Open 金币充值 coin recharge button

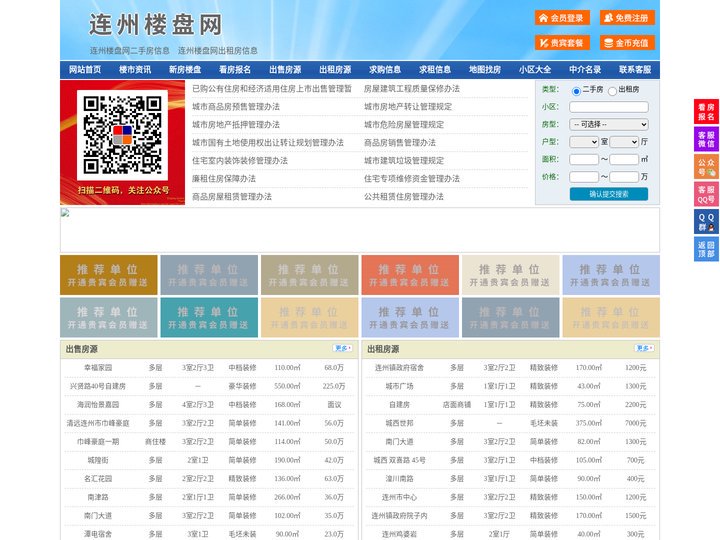627,43
